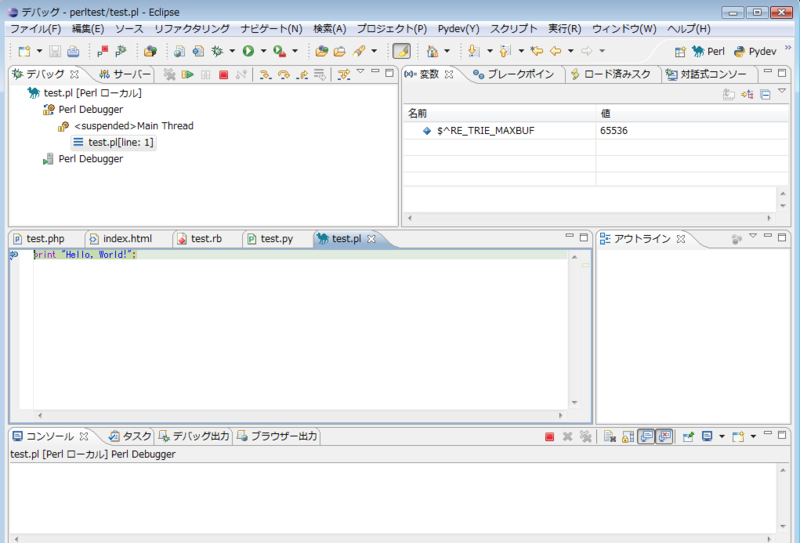Close the test.pl editor tab
This screenshot has width=800, height=543.
371,239
